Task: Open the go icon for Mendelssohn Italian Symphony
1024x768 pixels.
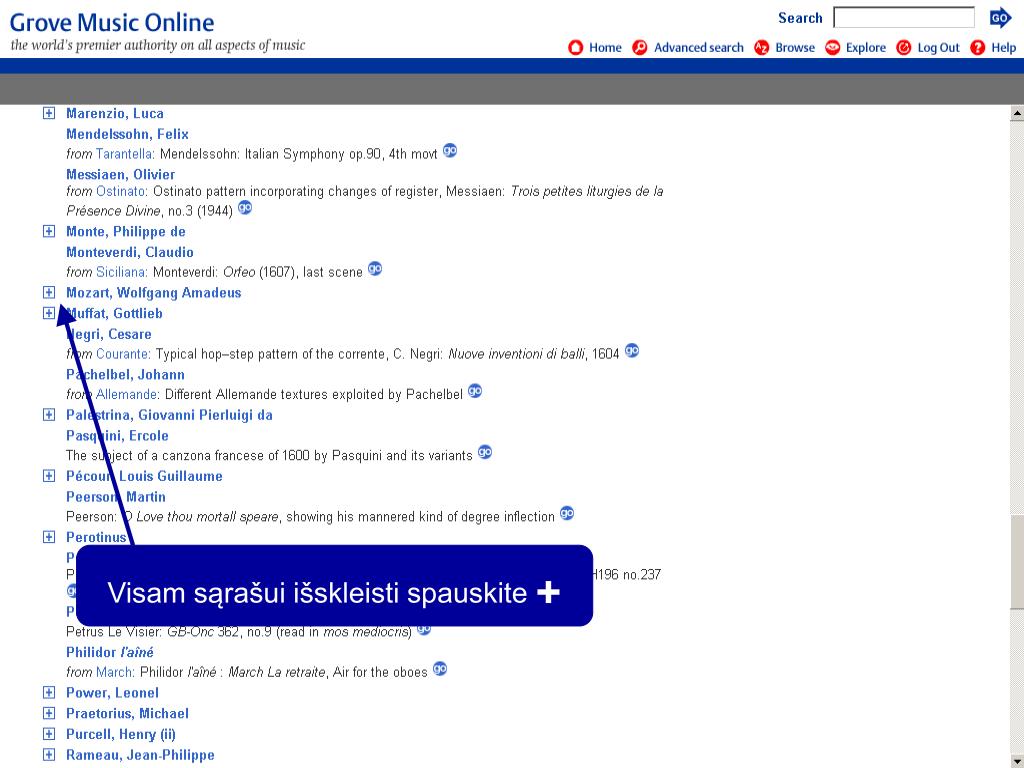Action: [450, 150]
